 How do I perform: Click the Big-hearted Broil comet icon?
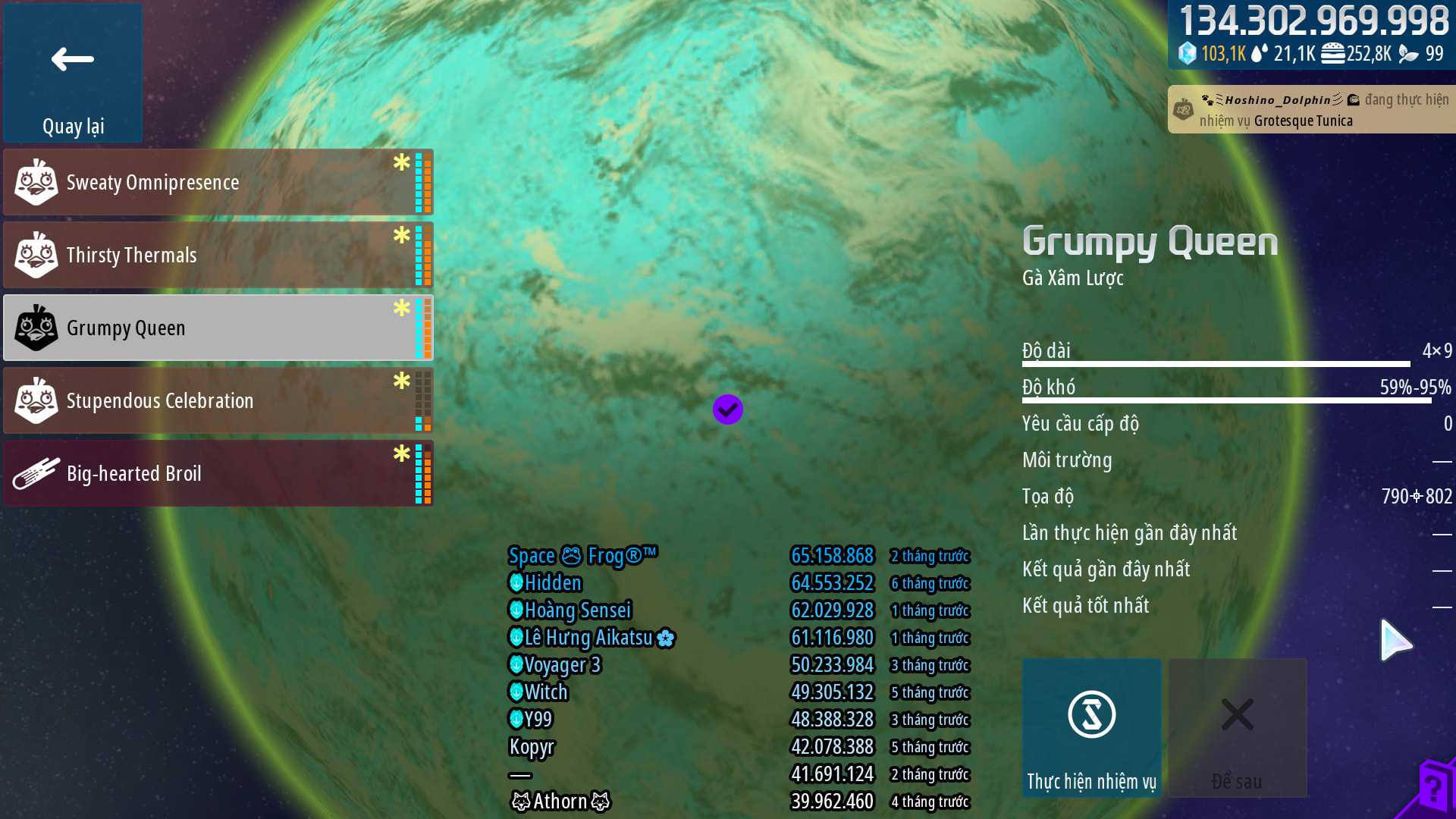click(36, 473)
